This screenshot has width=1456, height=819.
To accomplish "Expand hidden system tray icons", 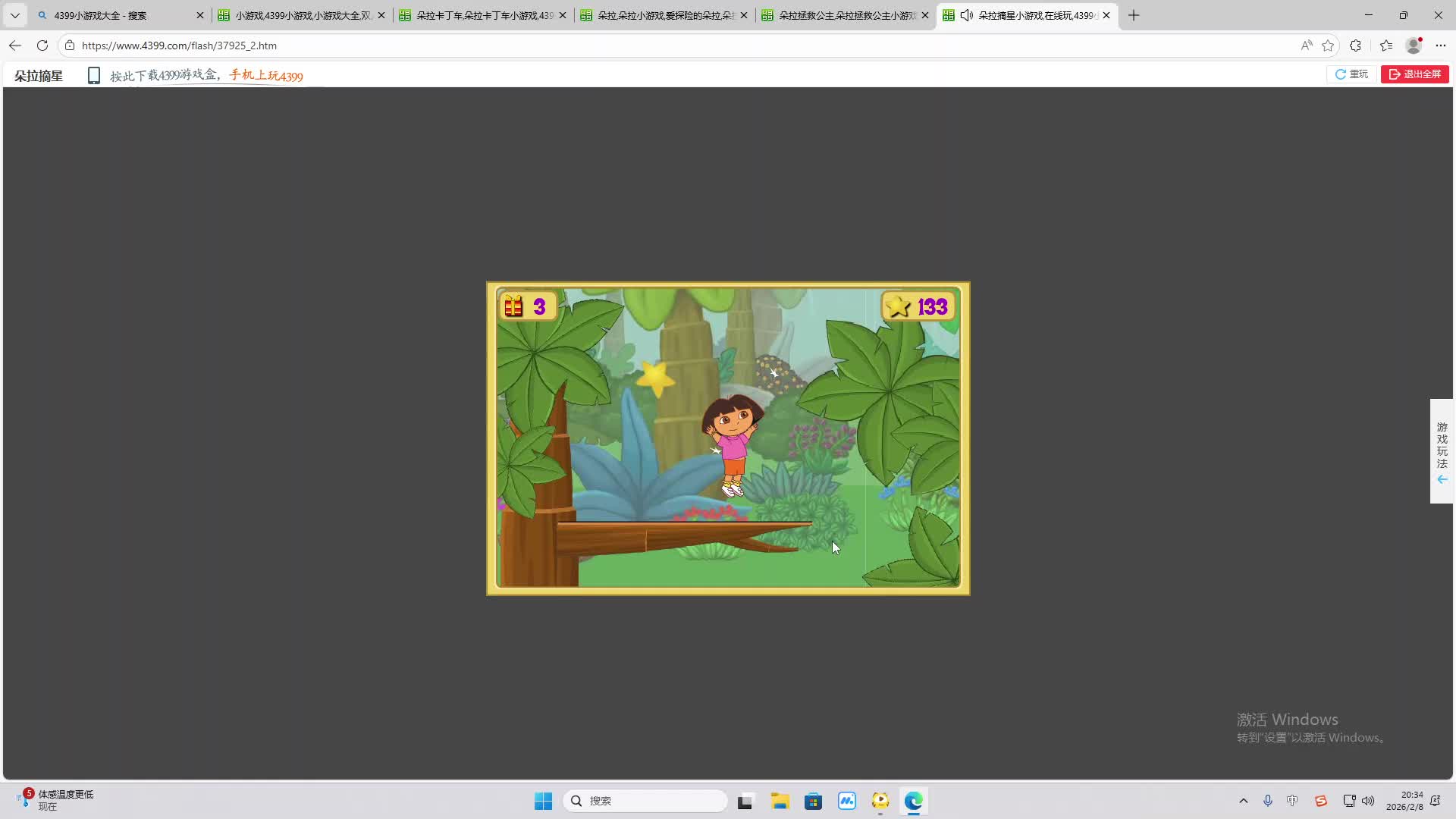I will point(1243,801).
